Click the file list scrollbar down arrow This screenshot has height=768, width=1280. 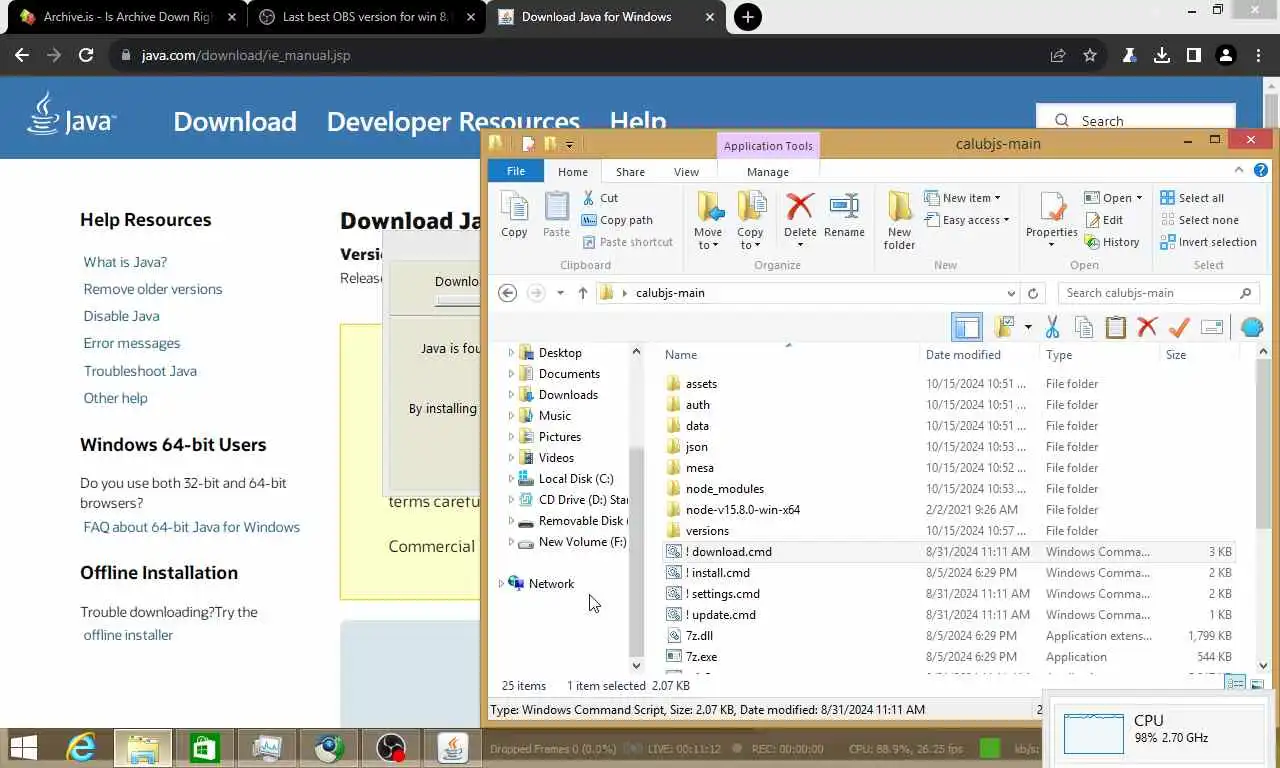click(x=1263, y=665)
